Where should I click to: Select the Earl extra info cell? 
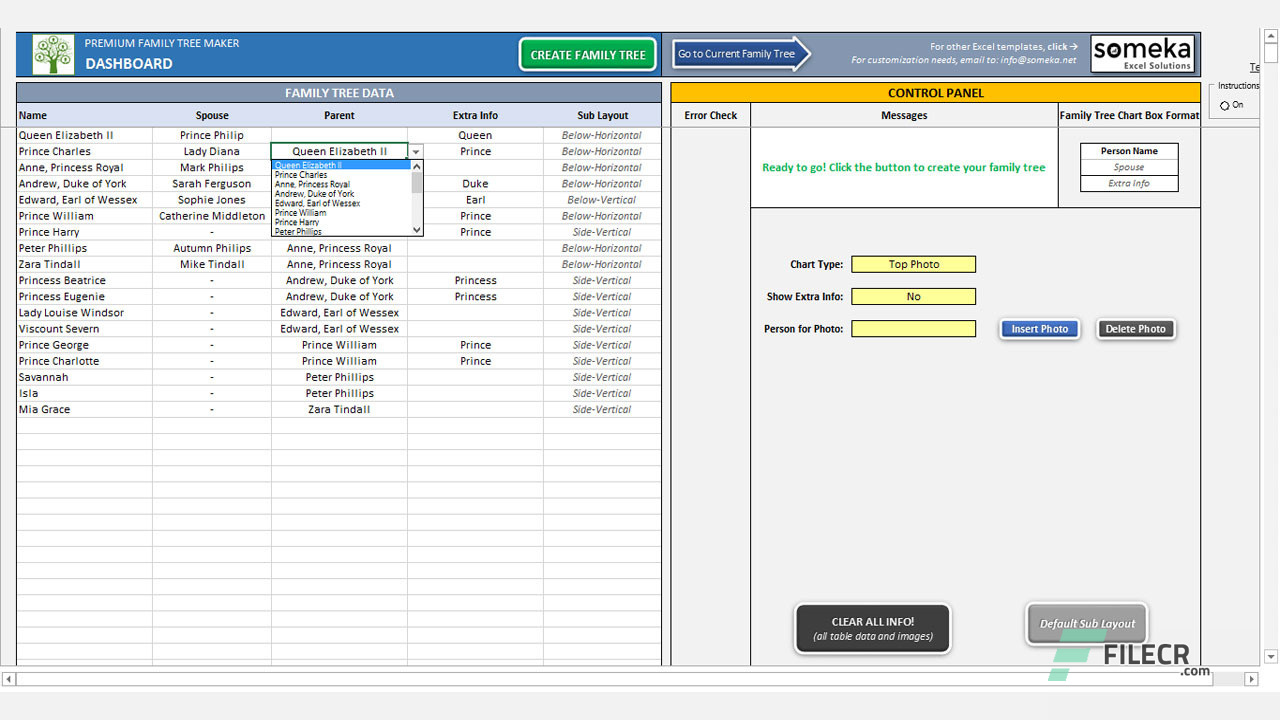point(475,200)
